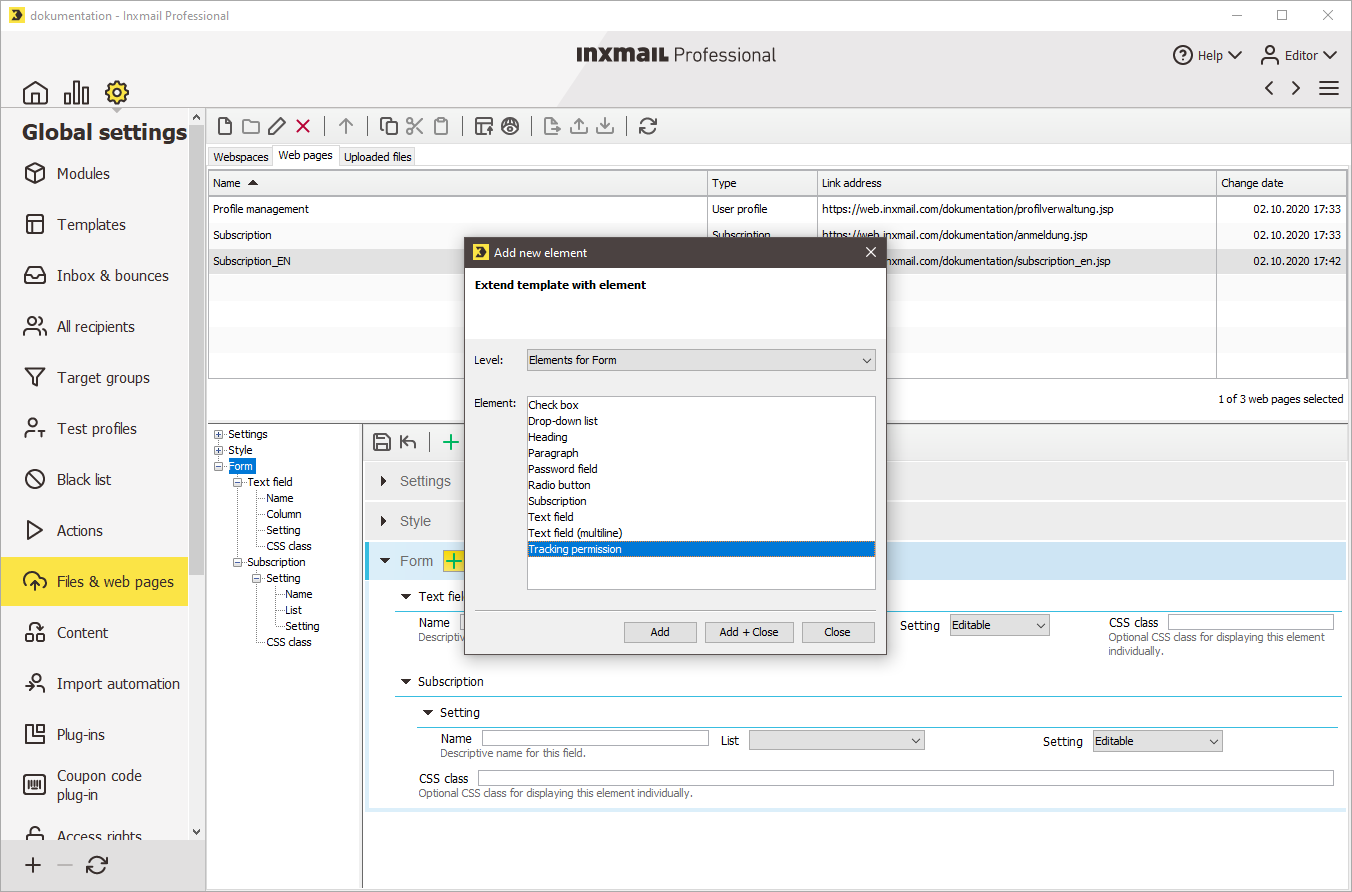
Task: Open the Home tab icon
Action: pyautogui.click(x=35, y=93)
